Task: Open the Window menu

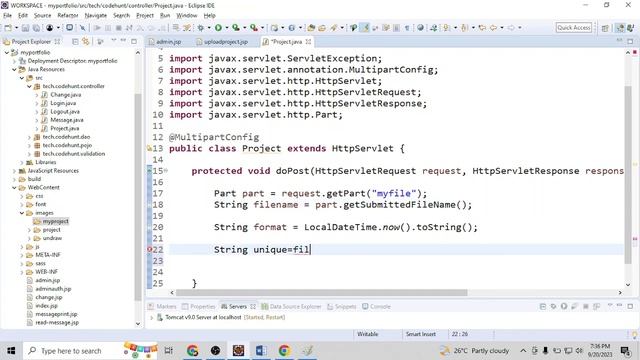Action: [187, 16]
